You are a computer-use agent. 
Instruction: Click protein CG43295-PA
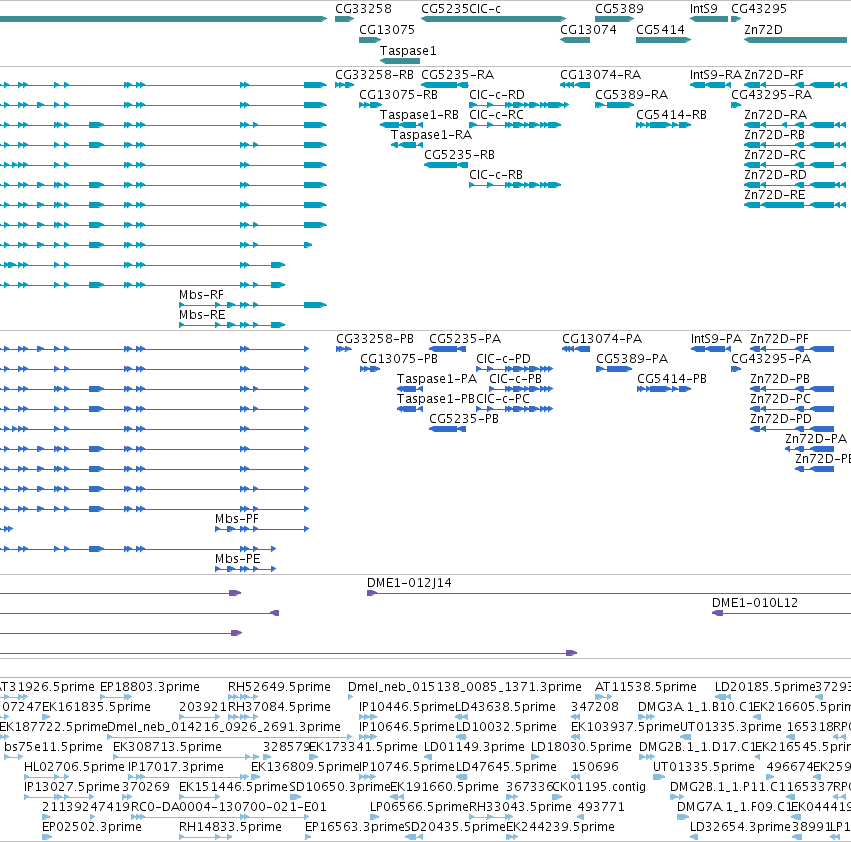point(736,369)
